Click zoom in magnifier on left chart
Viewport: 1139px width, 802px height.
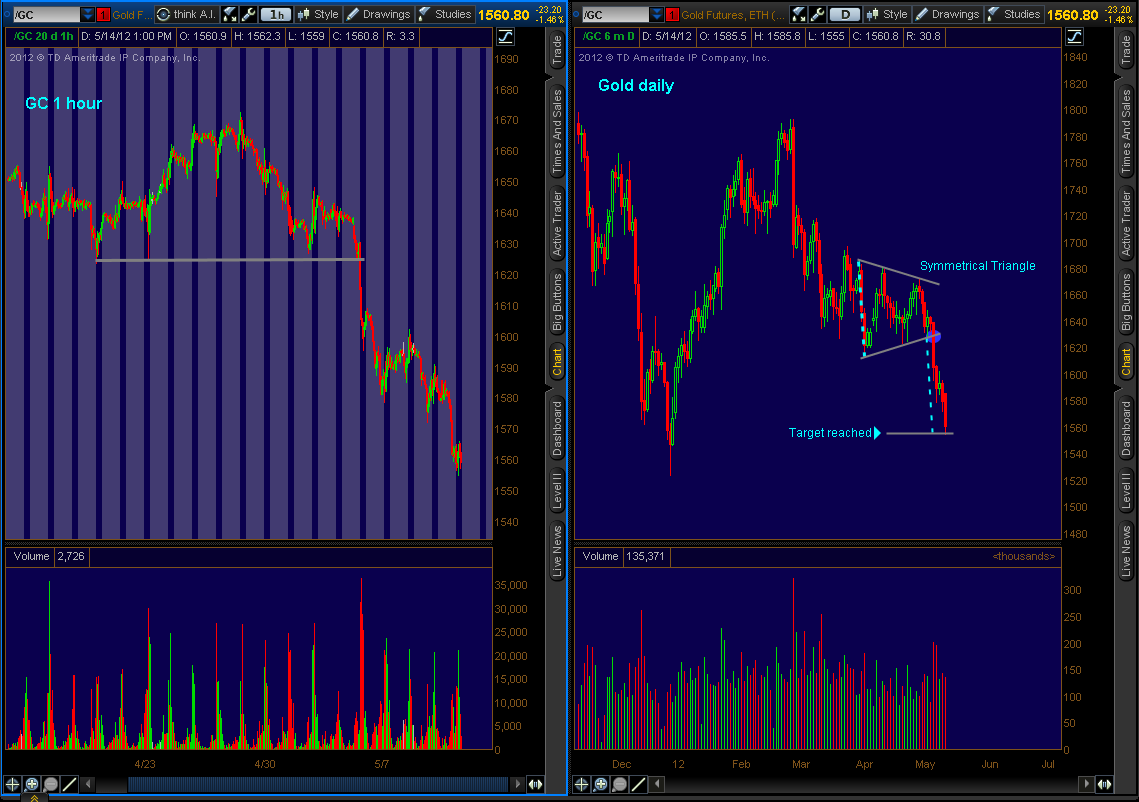tap(31, 784)
